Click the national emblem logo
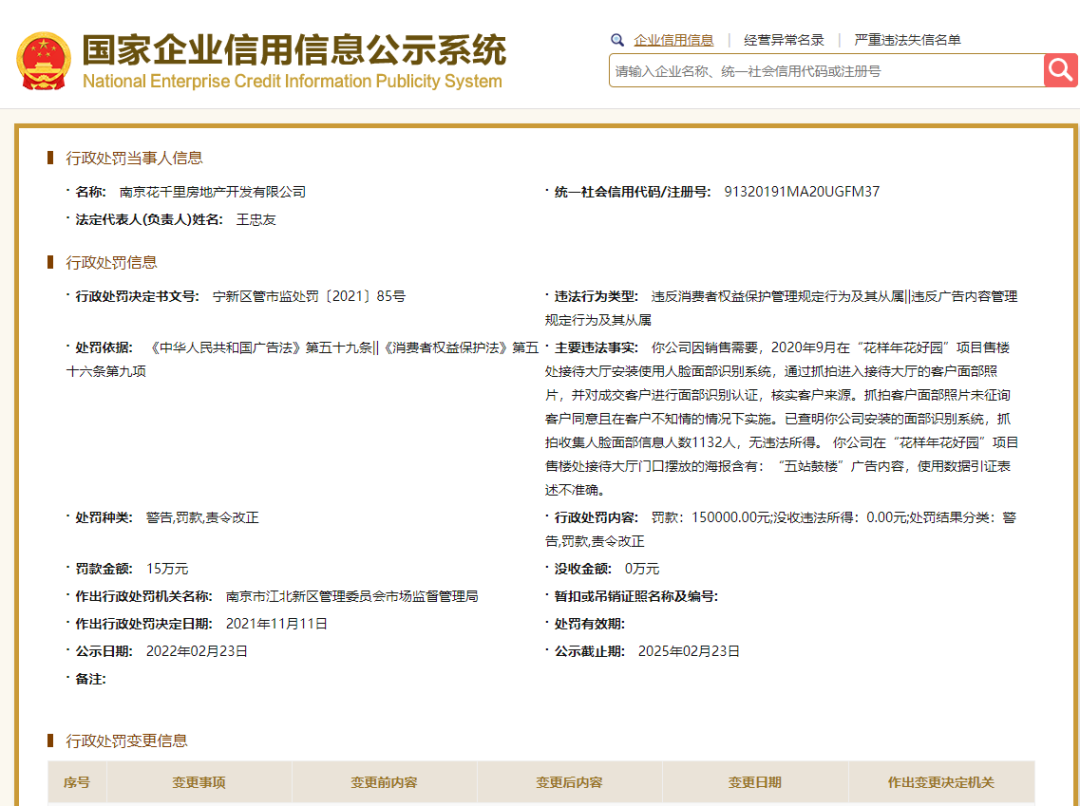Screen dimensions: 1080x806 [x=43, y=61]
